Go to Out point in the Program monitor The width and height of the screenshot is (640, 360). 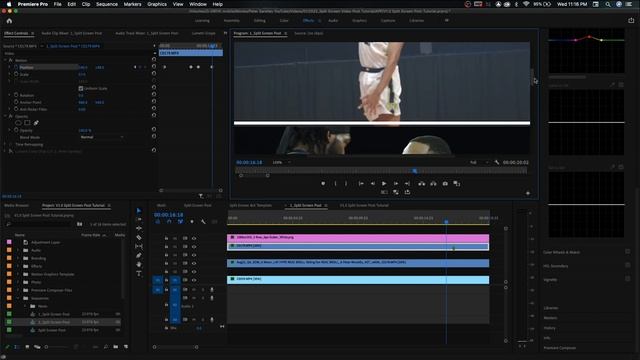(x=407, y=184)
